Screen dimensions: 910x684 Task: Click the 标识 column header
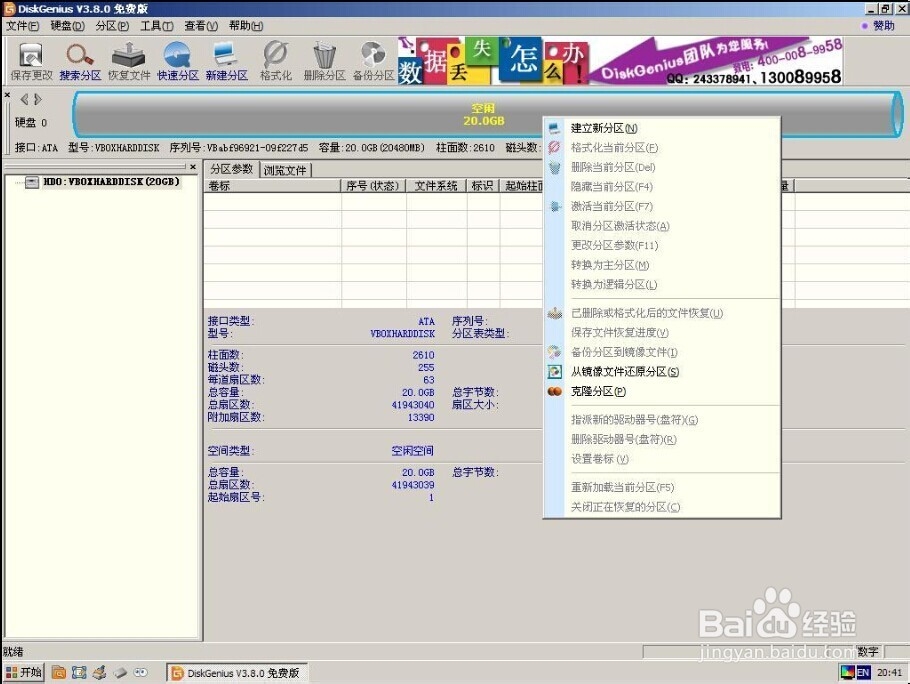click(482, 186)
